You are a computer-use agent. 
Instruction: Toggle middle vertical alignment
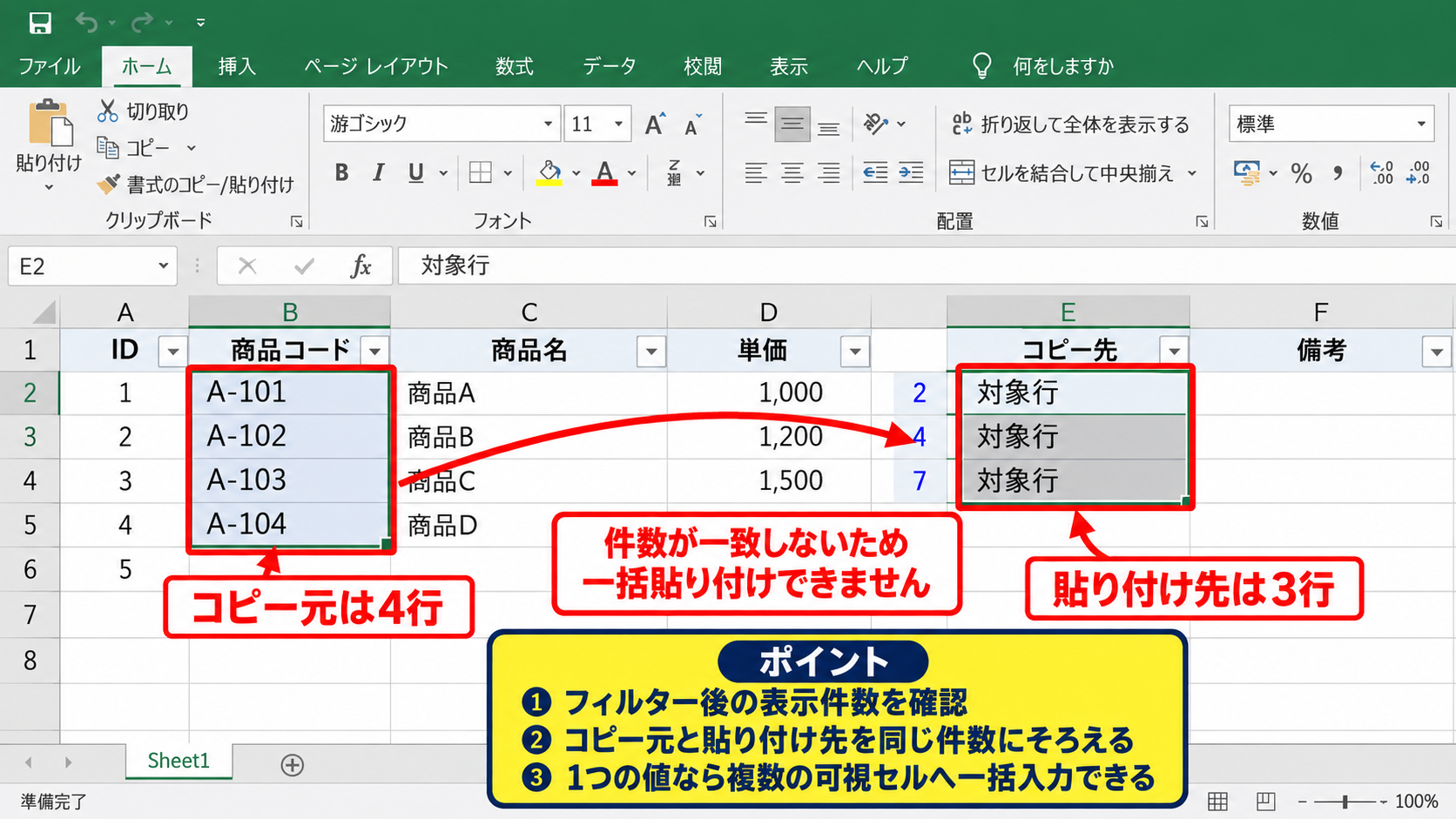coord(792,124)
